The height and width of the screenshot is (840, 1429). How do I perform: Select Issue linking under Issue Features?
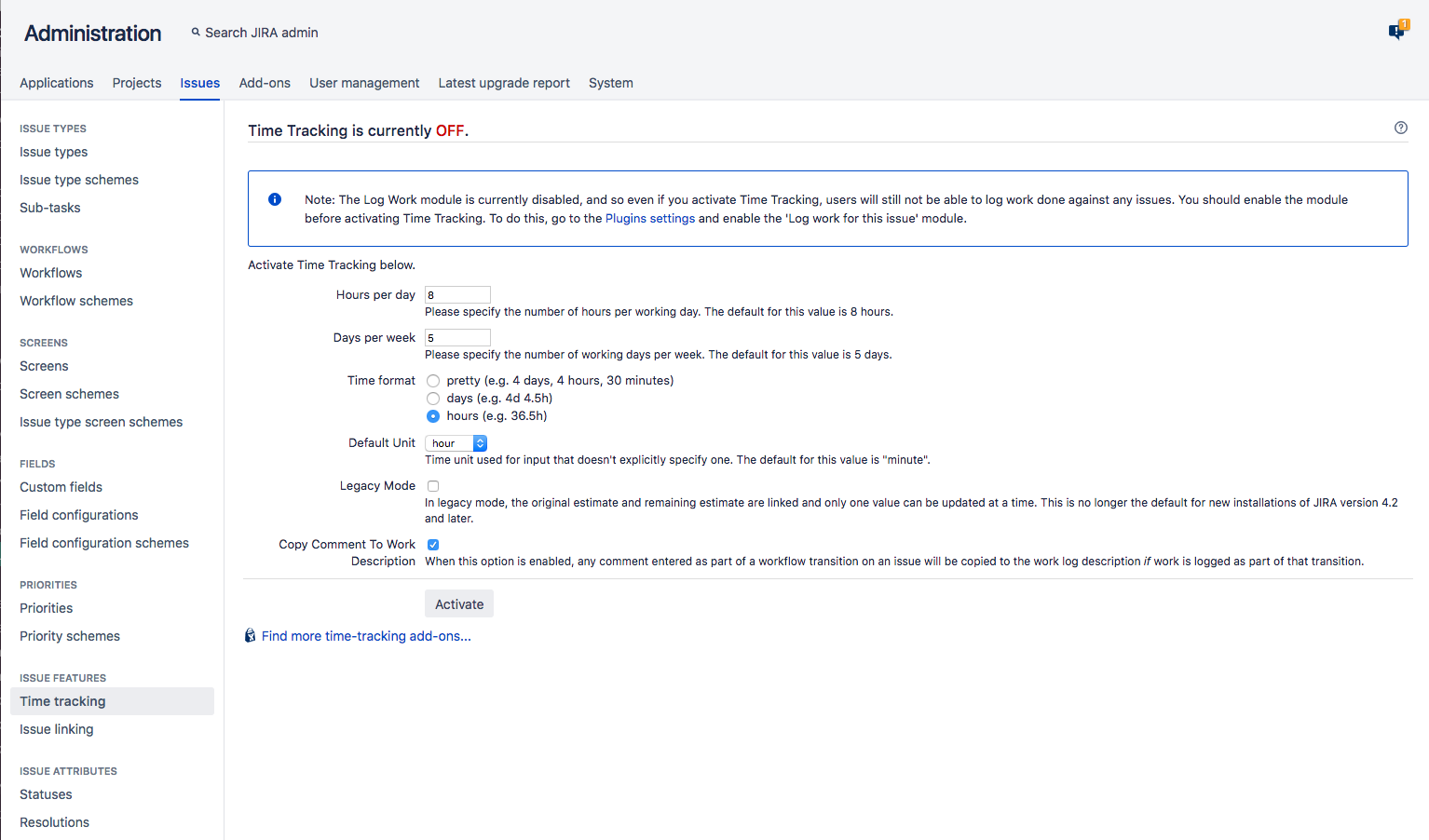(x=56, y=728)
